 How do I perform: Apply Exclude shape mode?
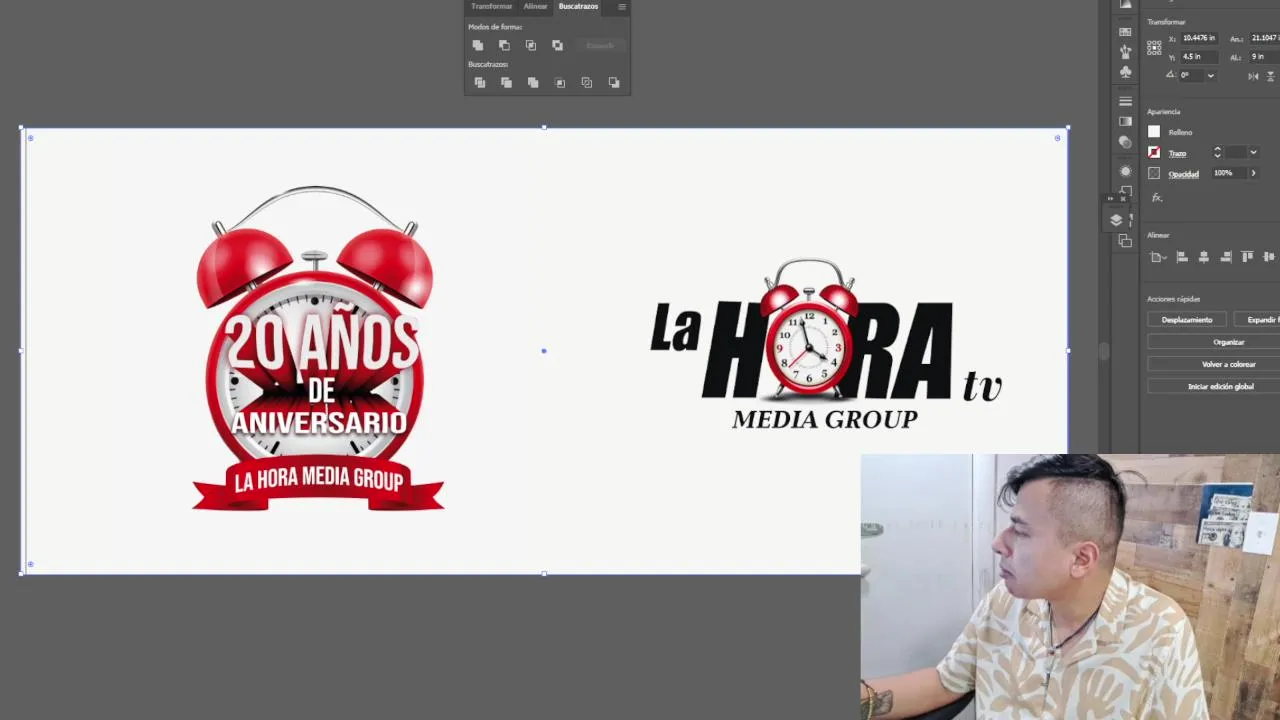(x=557, y=45)
